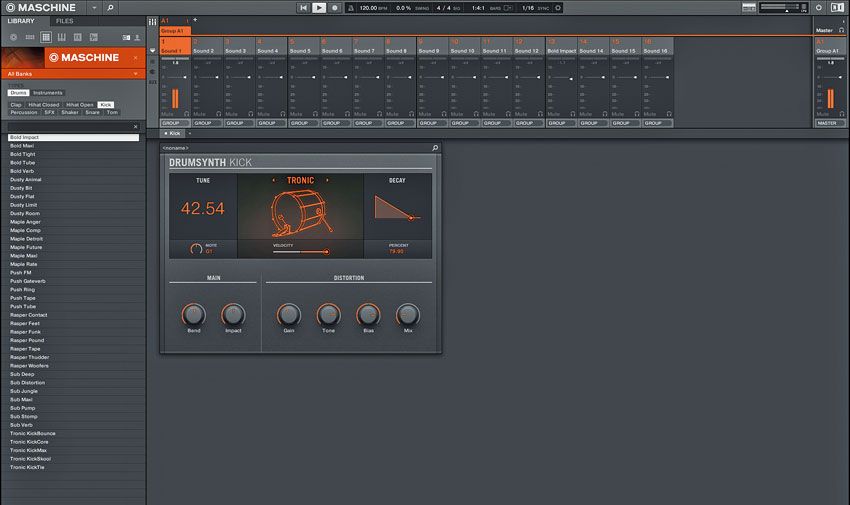Arm the Record button in the transport
This screenshot has width=850, height=505.
(334, 8)
